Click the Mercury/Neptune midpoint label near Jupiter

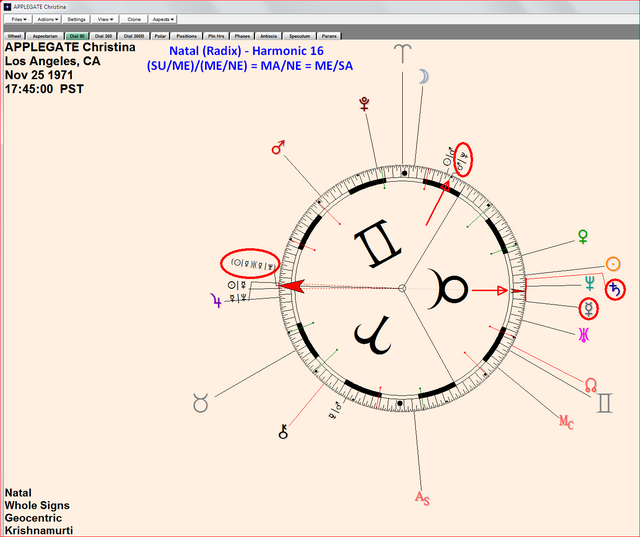[x=238, y=297]
